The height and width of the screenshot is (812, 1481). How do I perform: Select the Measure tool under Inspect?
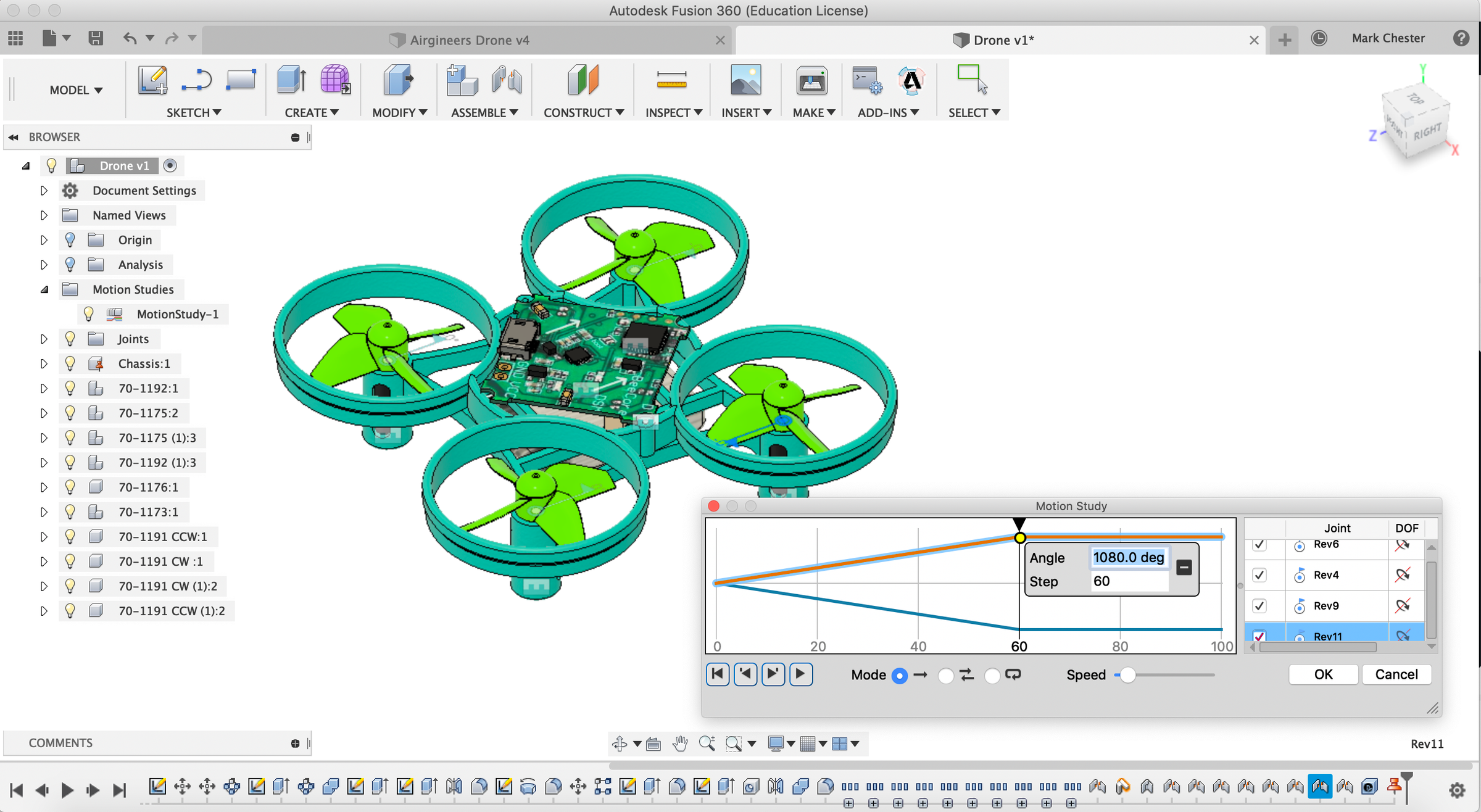(672, 80)
